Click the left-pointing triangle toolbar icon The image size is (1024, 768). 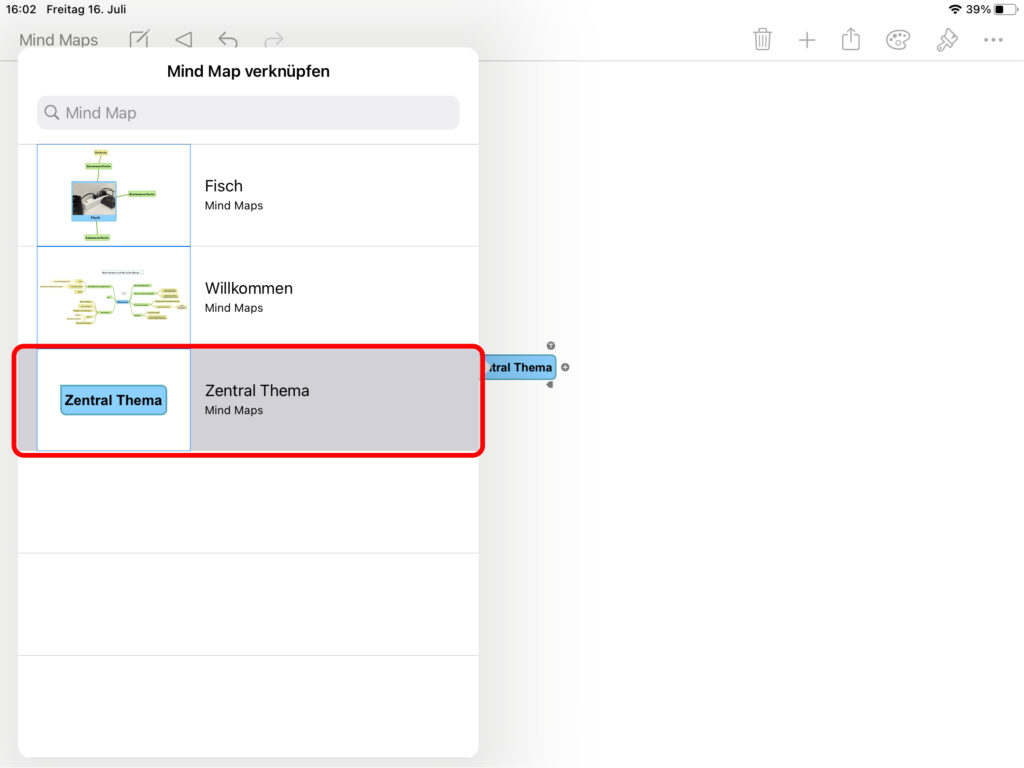183,40
